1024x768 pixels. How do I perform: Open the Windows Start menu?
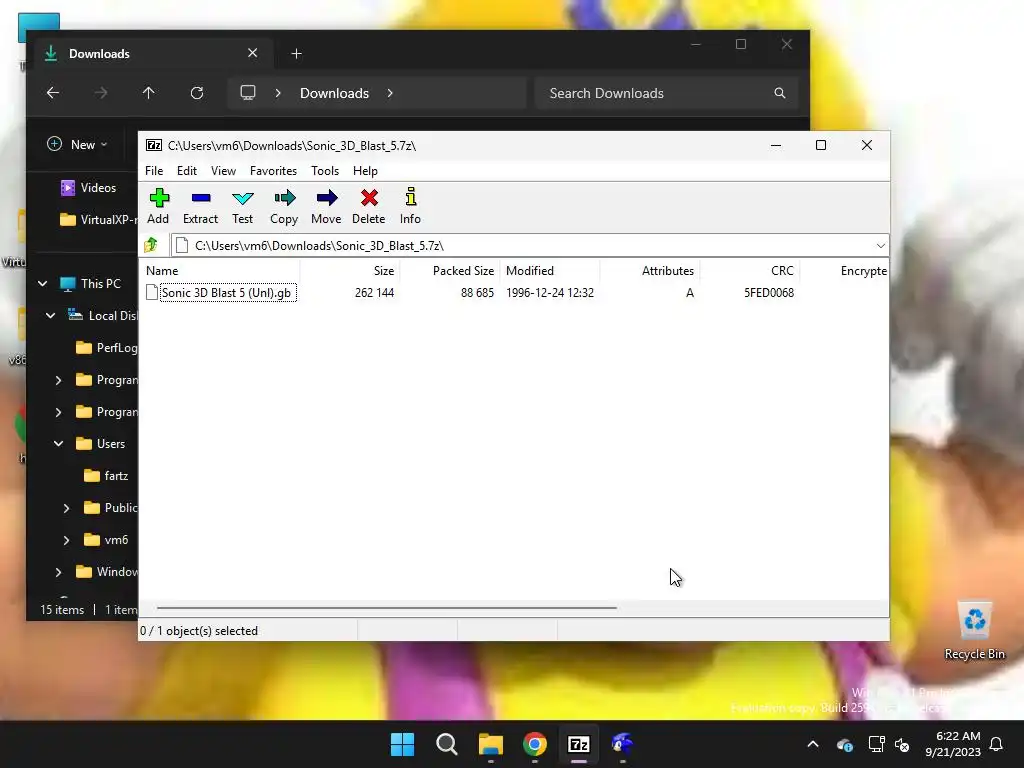pos(402,744)
